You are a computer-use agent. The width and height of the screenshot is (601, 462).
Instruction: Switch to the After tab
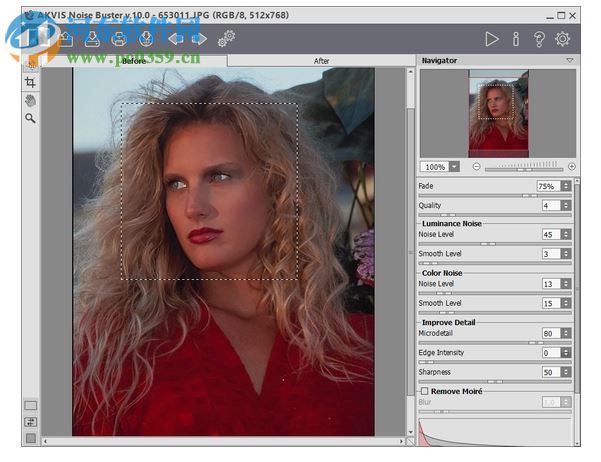click(321, 61)
